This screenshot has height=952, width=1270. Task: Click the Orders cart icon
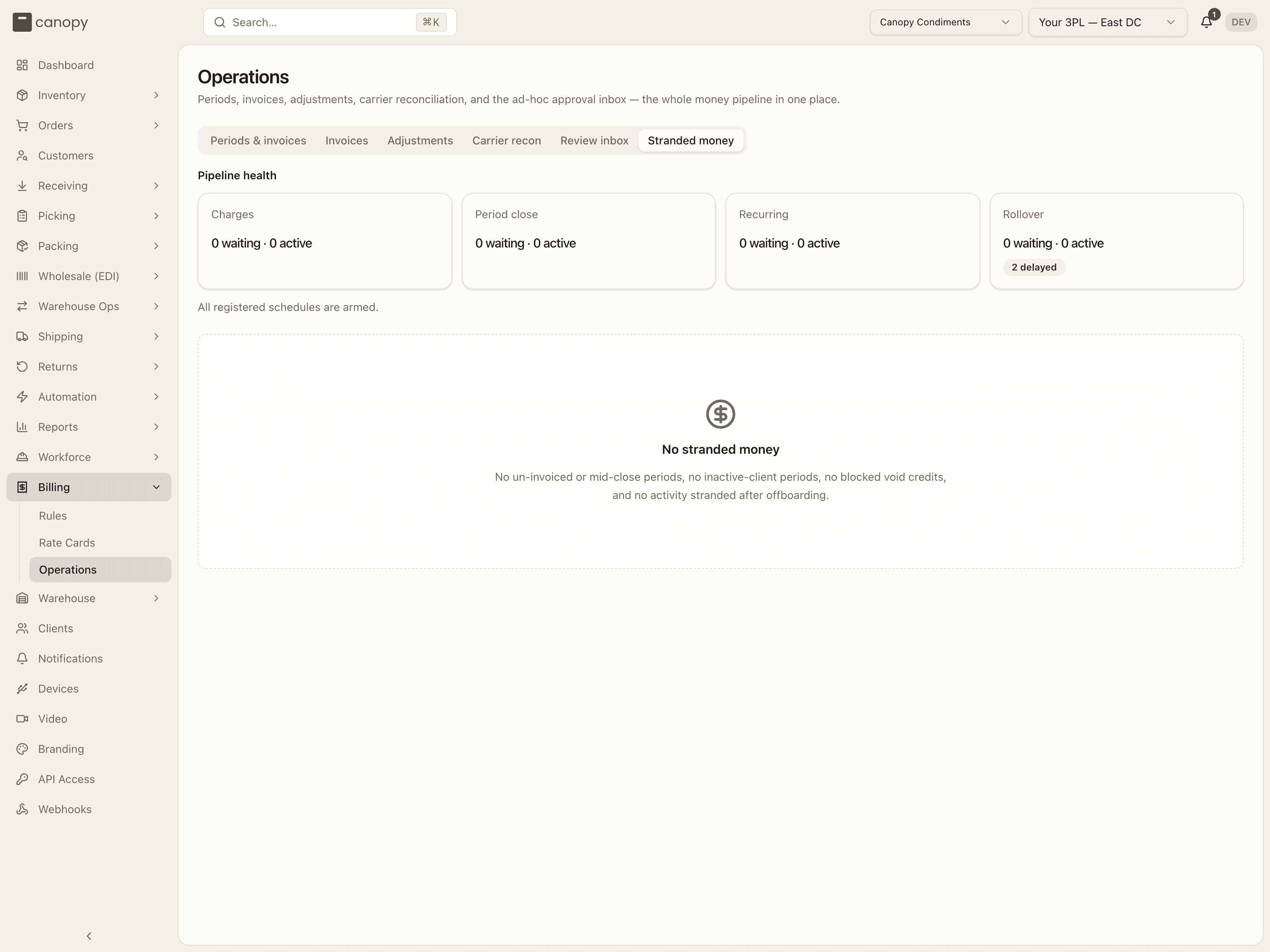coord(22,126)
